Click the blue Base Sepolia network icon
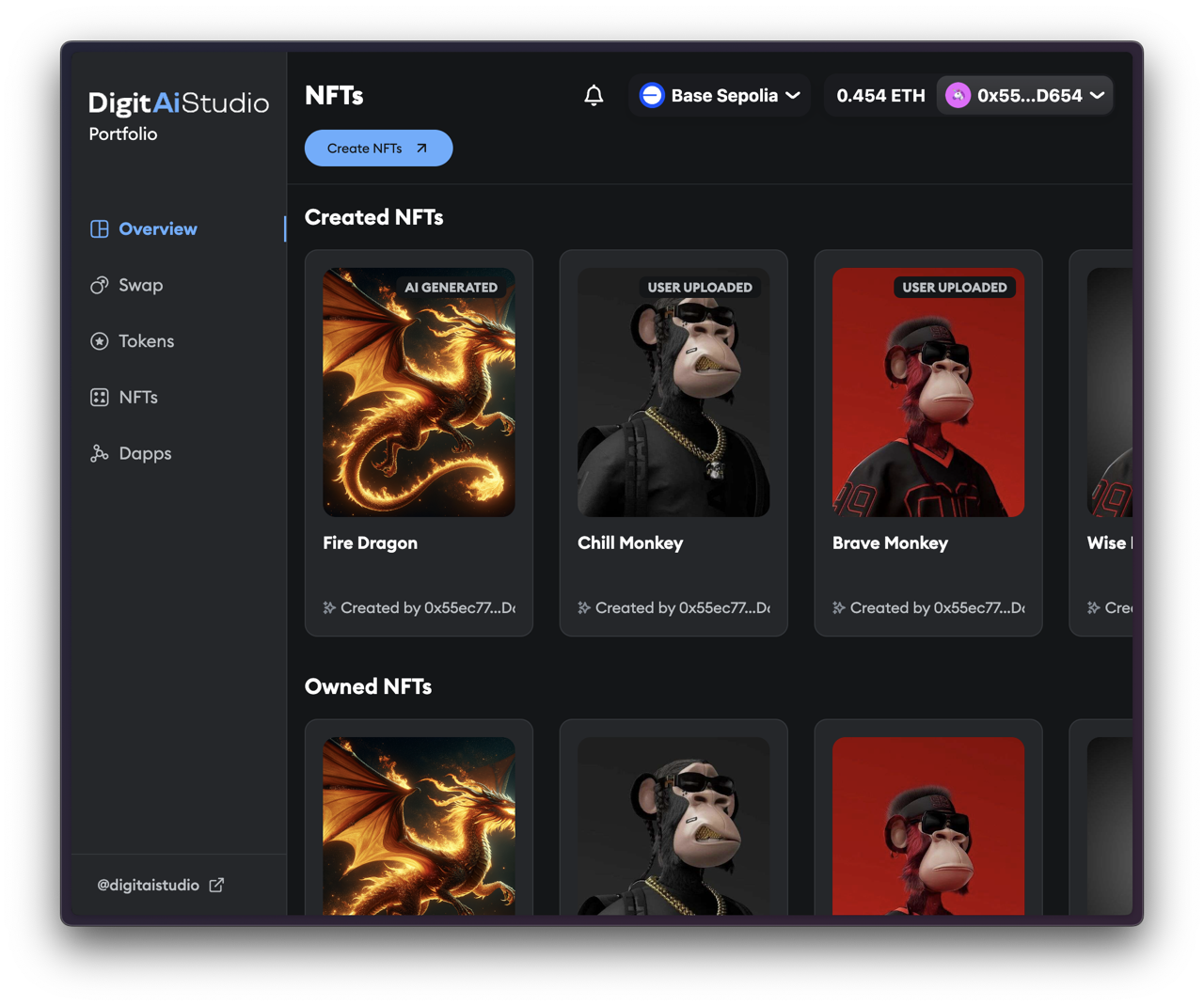This screenshot has width=1204, height=1006. point(651,96)
